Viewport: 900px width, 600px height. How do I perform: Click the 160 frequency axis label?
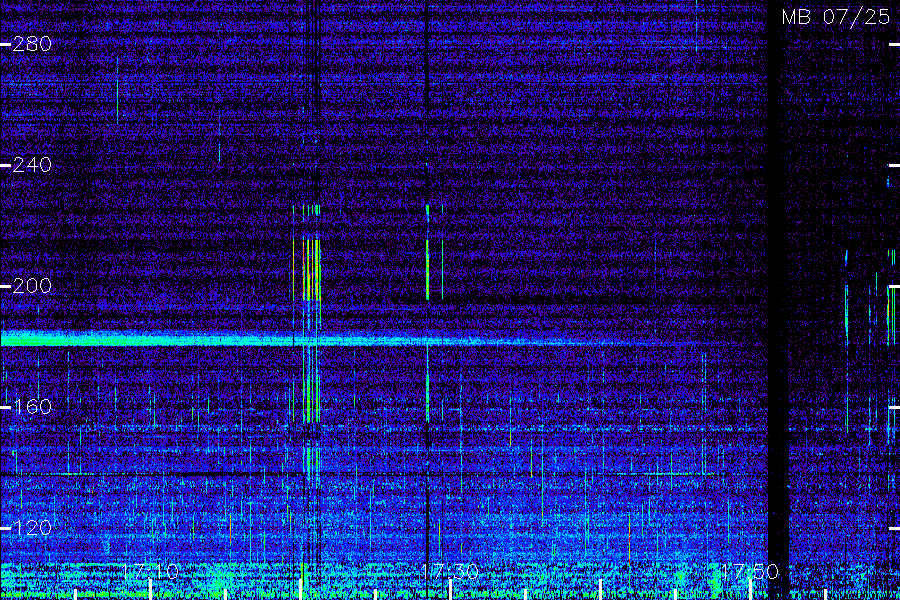[x=32, y=407]
